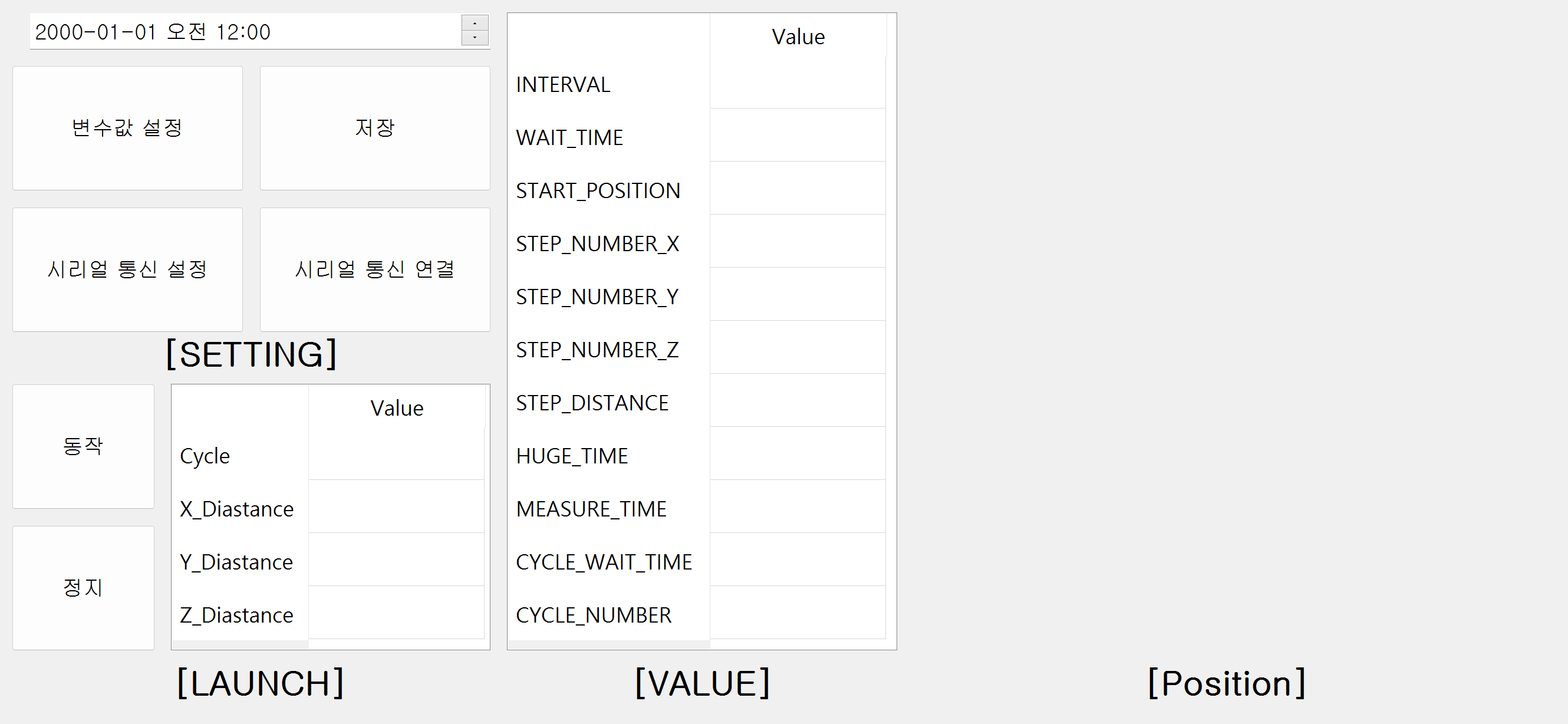Click the CYCLE_NUMBER value cell
Screen dimensions: 1568x724
(x=798, y=613)
